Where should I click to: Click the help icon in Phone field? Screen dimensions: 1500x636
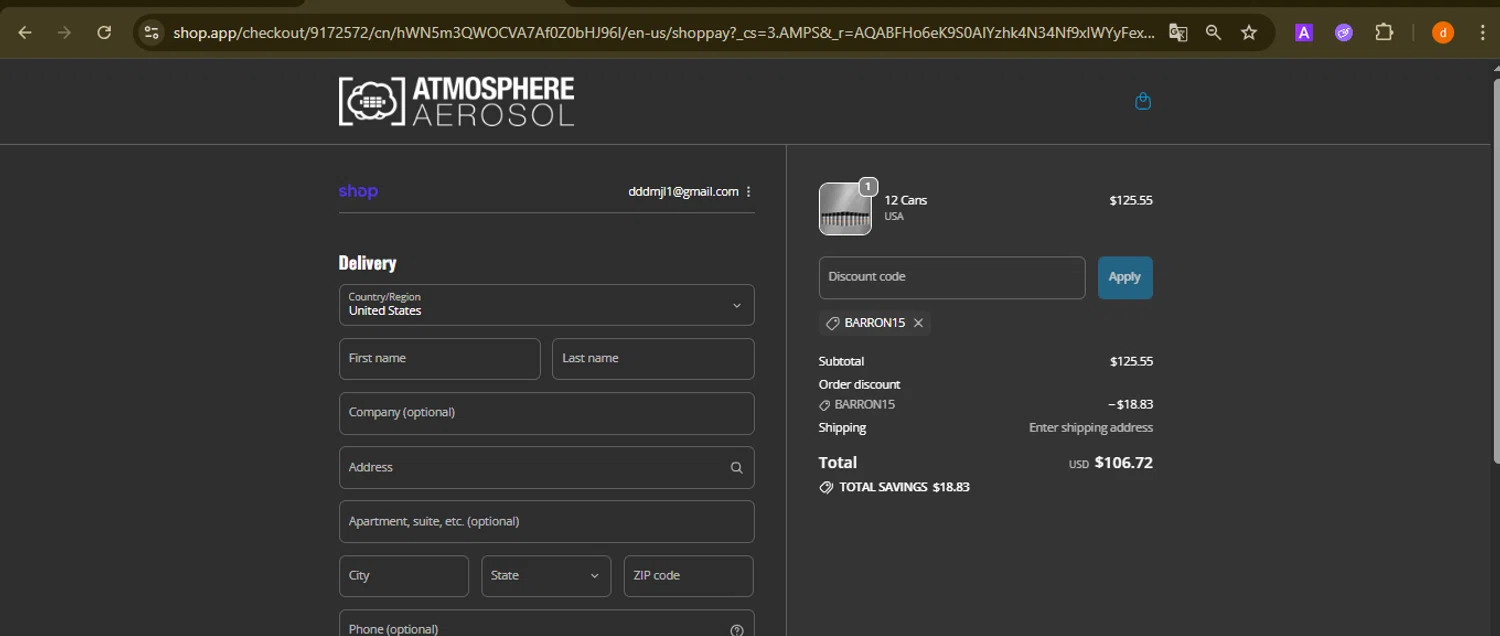click(x=736, y=630)
